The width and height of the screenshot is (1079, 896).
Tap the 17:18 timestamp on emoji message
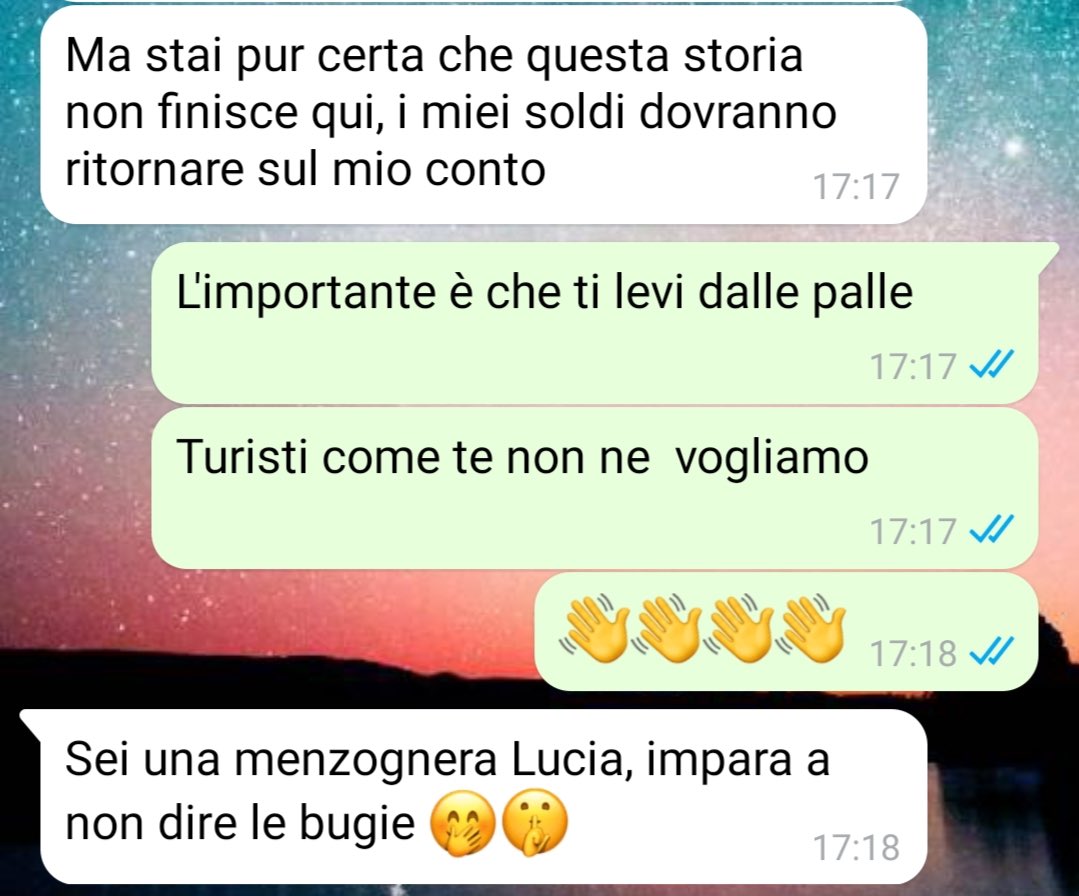click(x=913, y=653)
